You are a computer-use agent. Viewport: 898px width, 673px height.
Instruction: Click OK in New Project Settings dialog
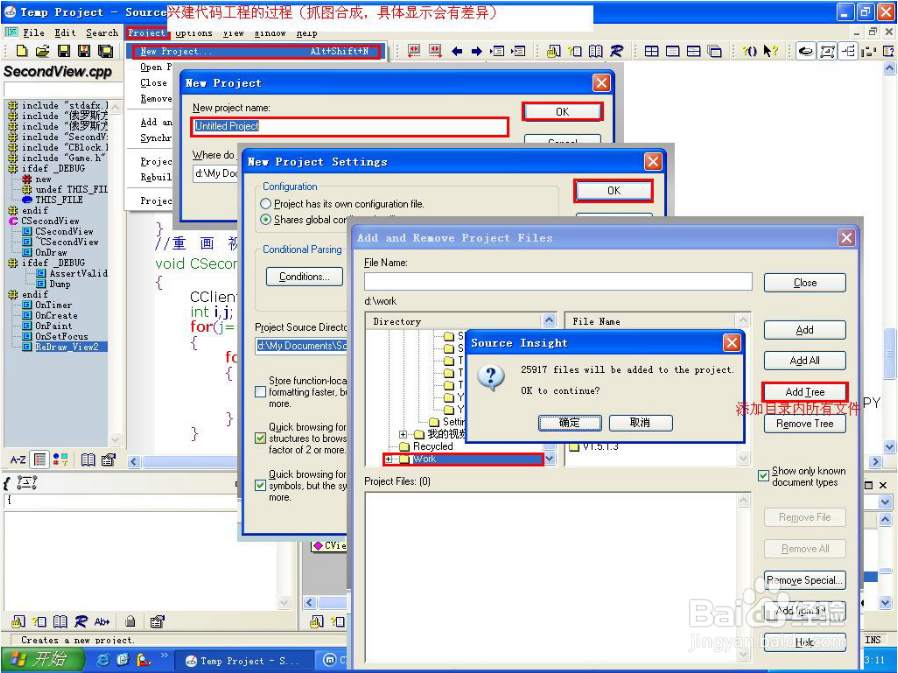tap(613, 191)
